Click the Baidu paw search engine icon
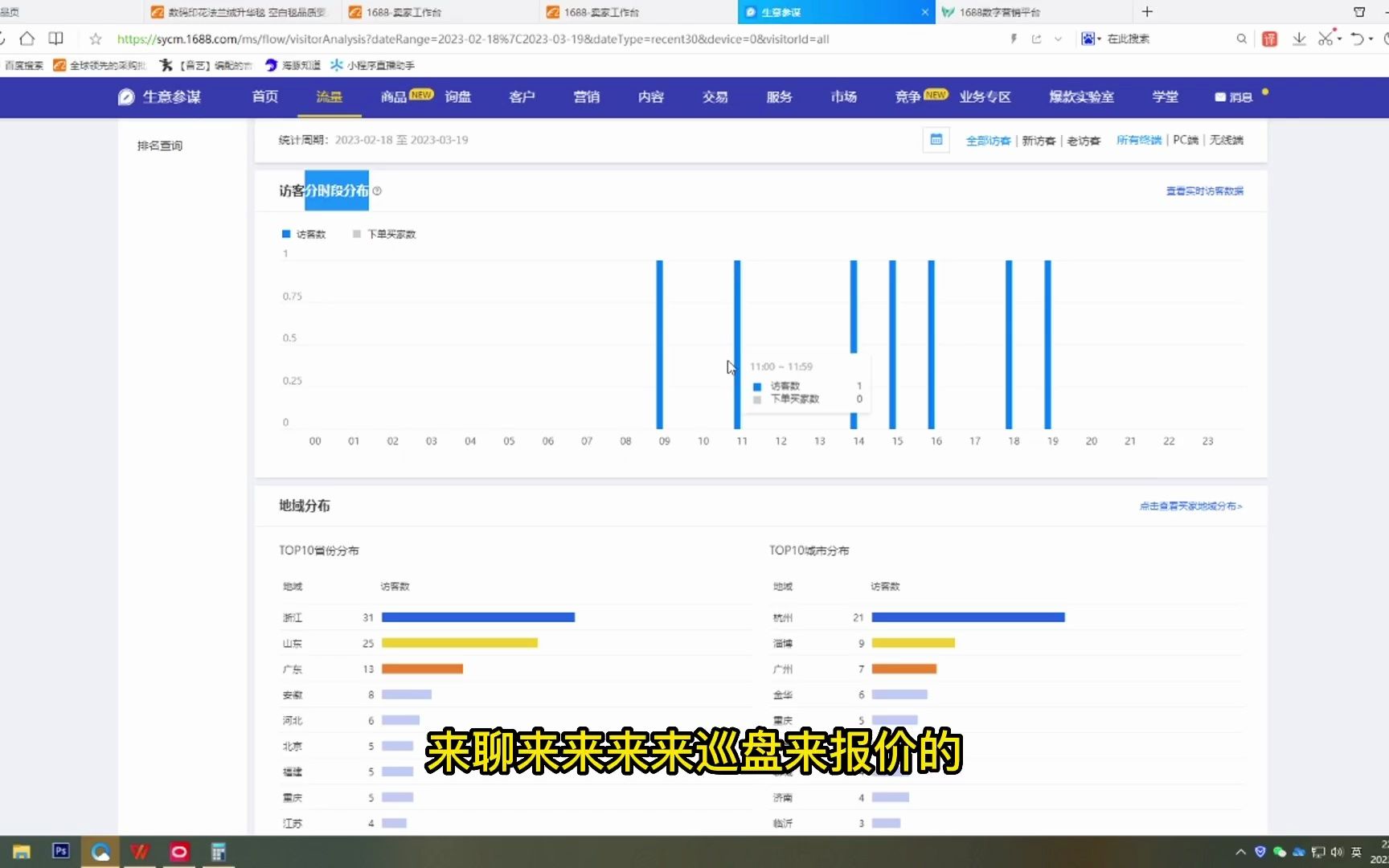Screen dimensions: 1389x868 tap(1088, 39)
